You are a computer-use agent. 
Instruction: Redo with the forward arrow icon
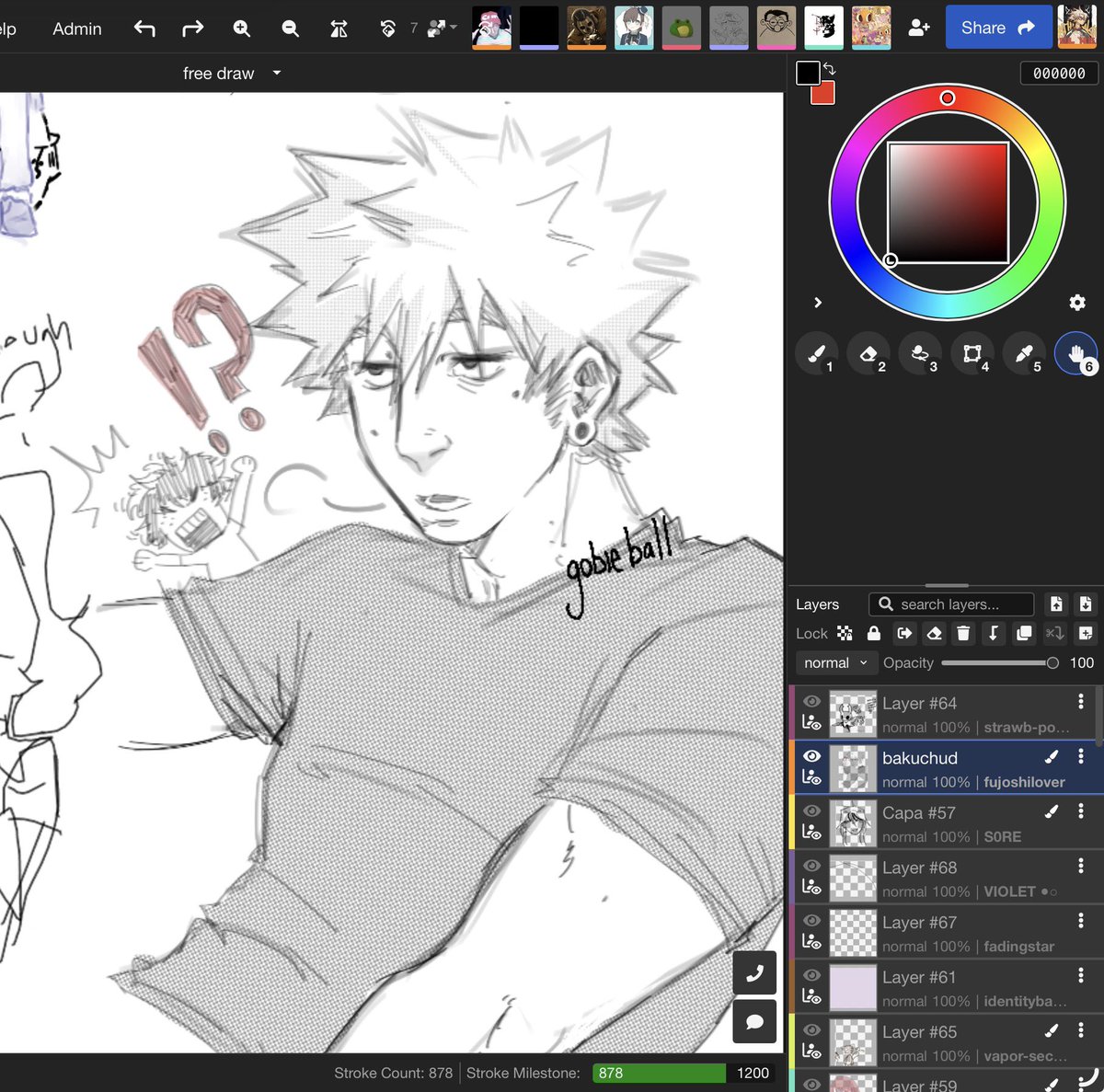pos(192,29)
